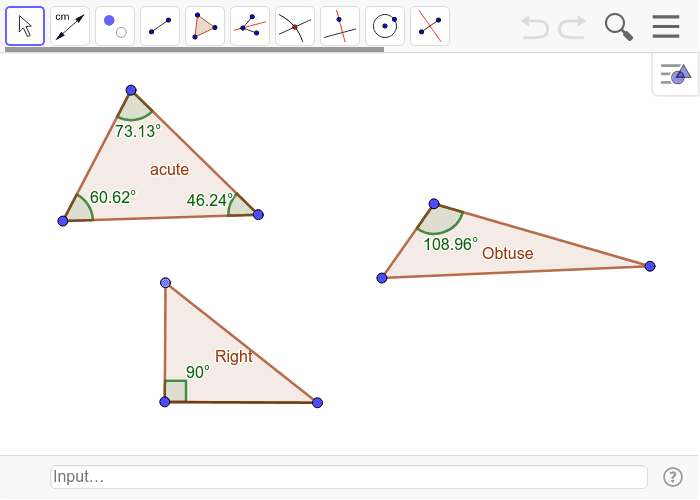The width and height of the screenshot is (700, 500).
Task: Click the 108.96° angle label
Action: [450, 244]
